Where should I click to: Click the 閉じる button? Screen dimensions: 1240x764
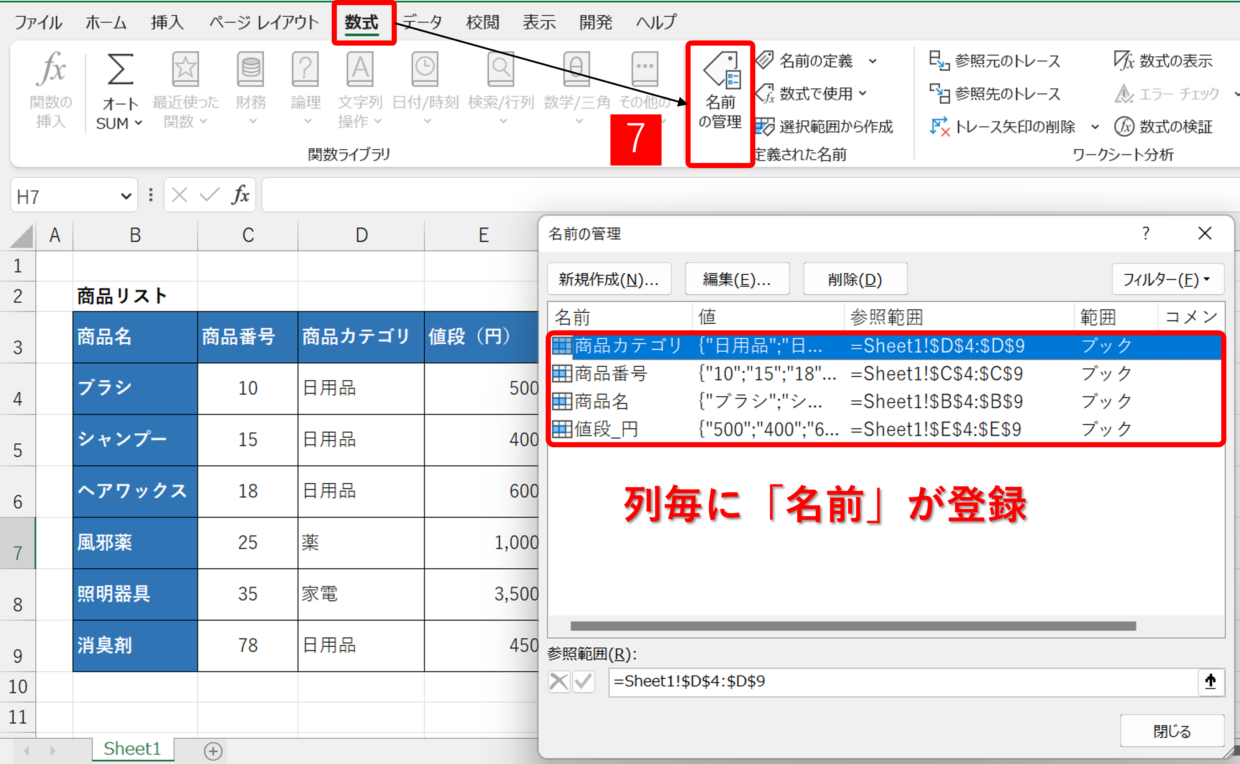pos(1172,731)
